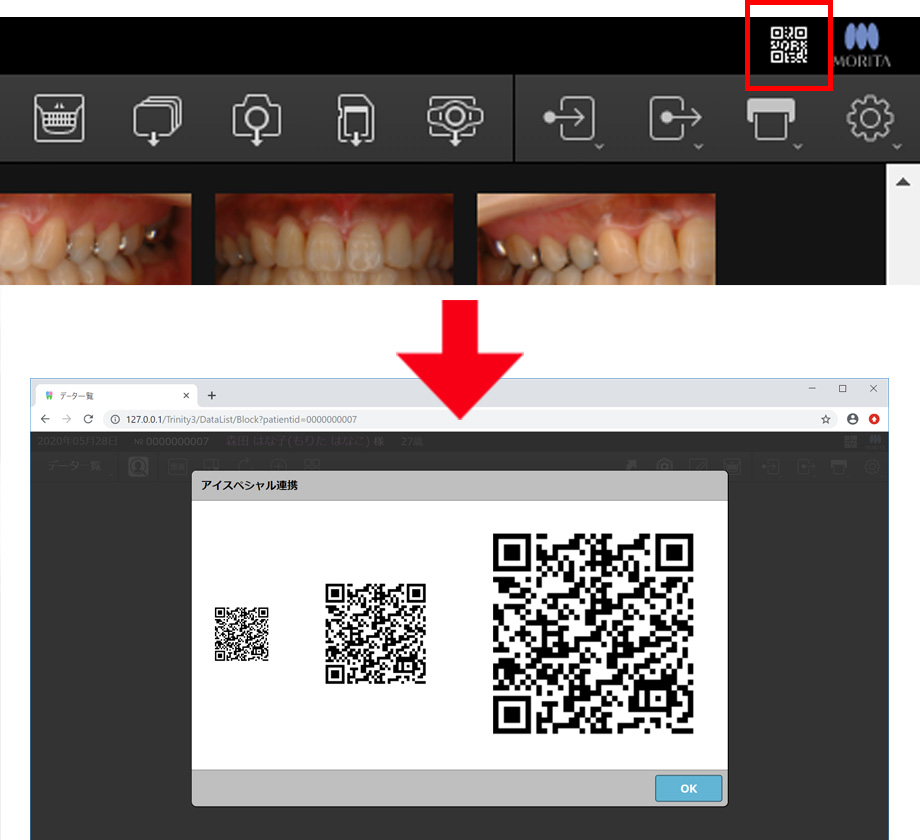920x840 pixels.
Task: Open the browser profile account icon
Action: click(x=853, y=419)
